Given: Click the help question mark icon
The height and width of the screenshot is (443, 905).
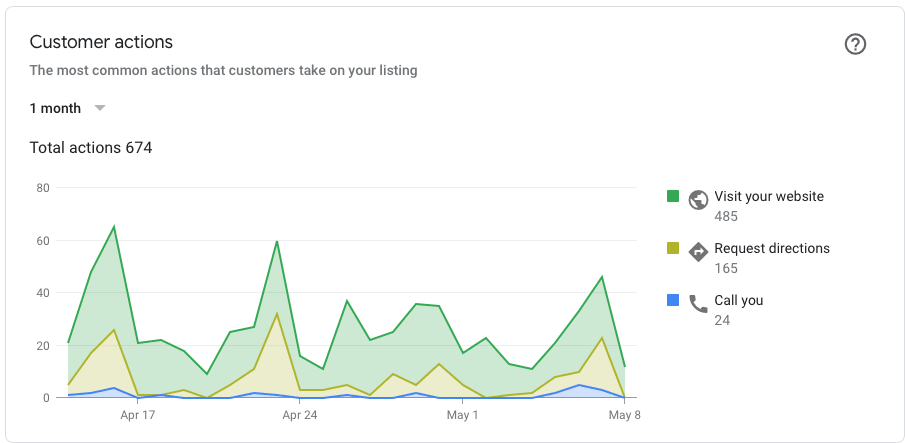Looking at the screenshot, I should point(855,44).
